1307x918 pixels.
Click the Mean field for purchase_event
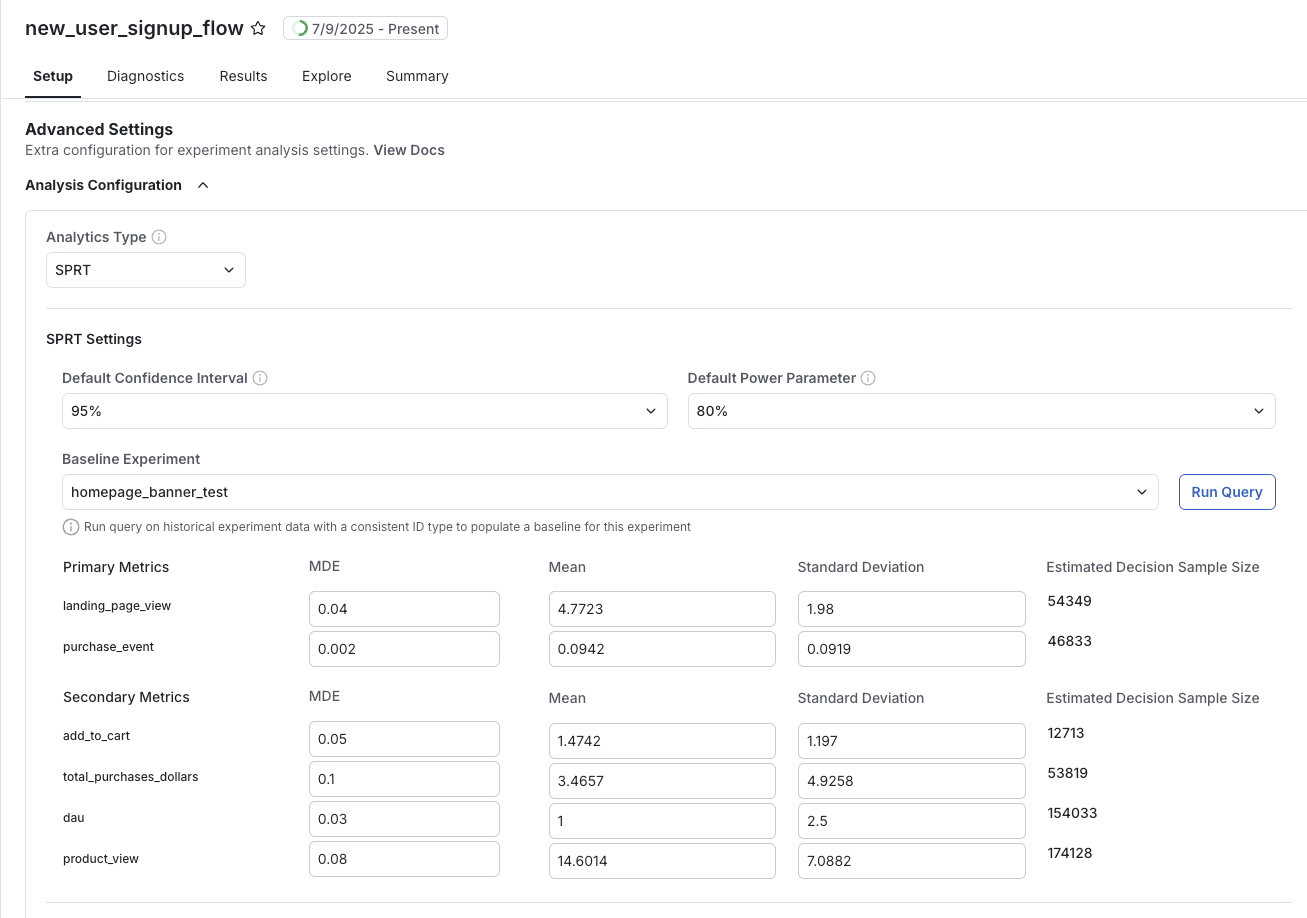tap(662, 648)
